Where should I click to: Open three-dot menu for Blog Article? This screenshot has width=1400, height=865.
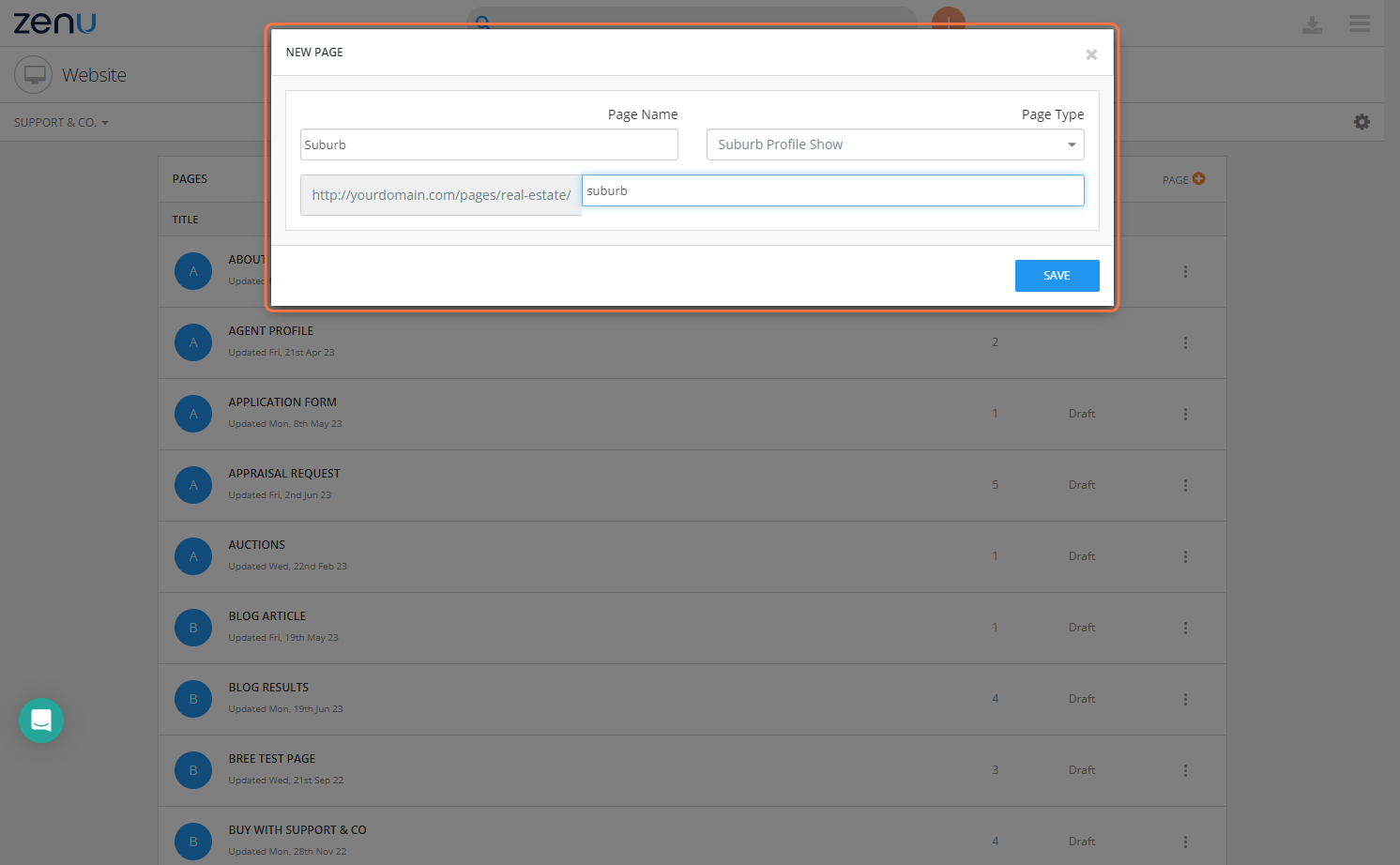[1185, 628]
